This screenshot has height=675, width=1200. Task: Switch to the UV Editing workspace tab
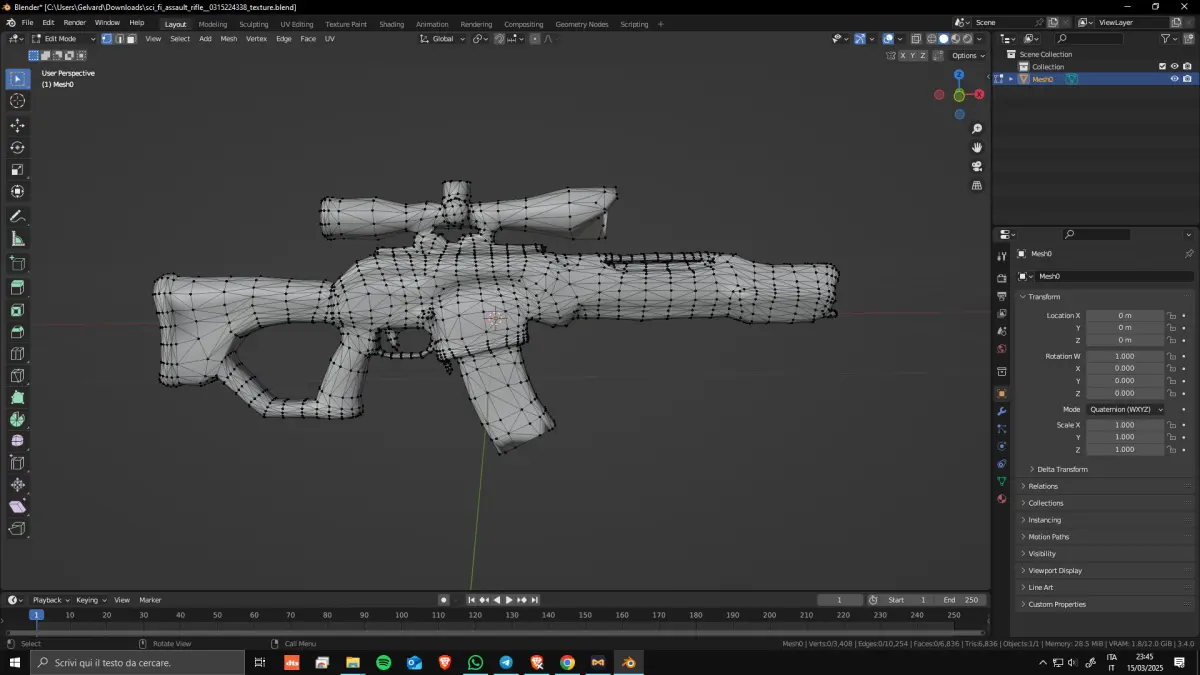pos(297,24)
